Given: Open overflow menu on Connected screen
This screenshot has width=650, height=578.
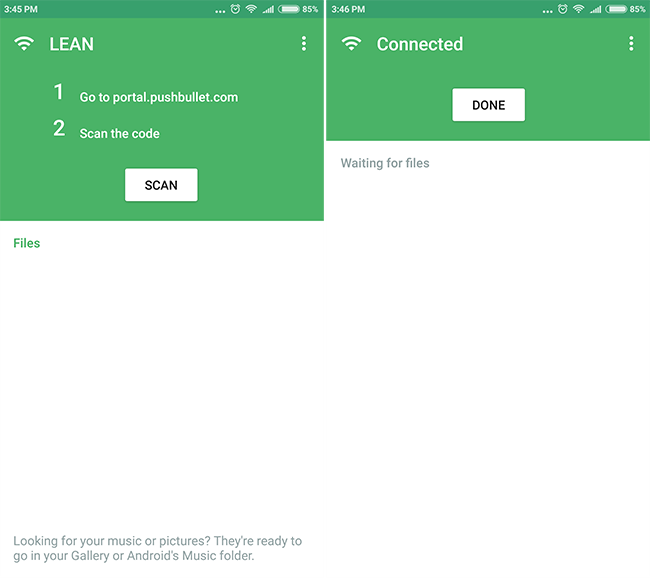Looking at the screenshot, I should pyautogui.click(x=631, y=44).
